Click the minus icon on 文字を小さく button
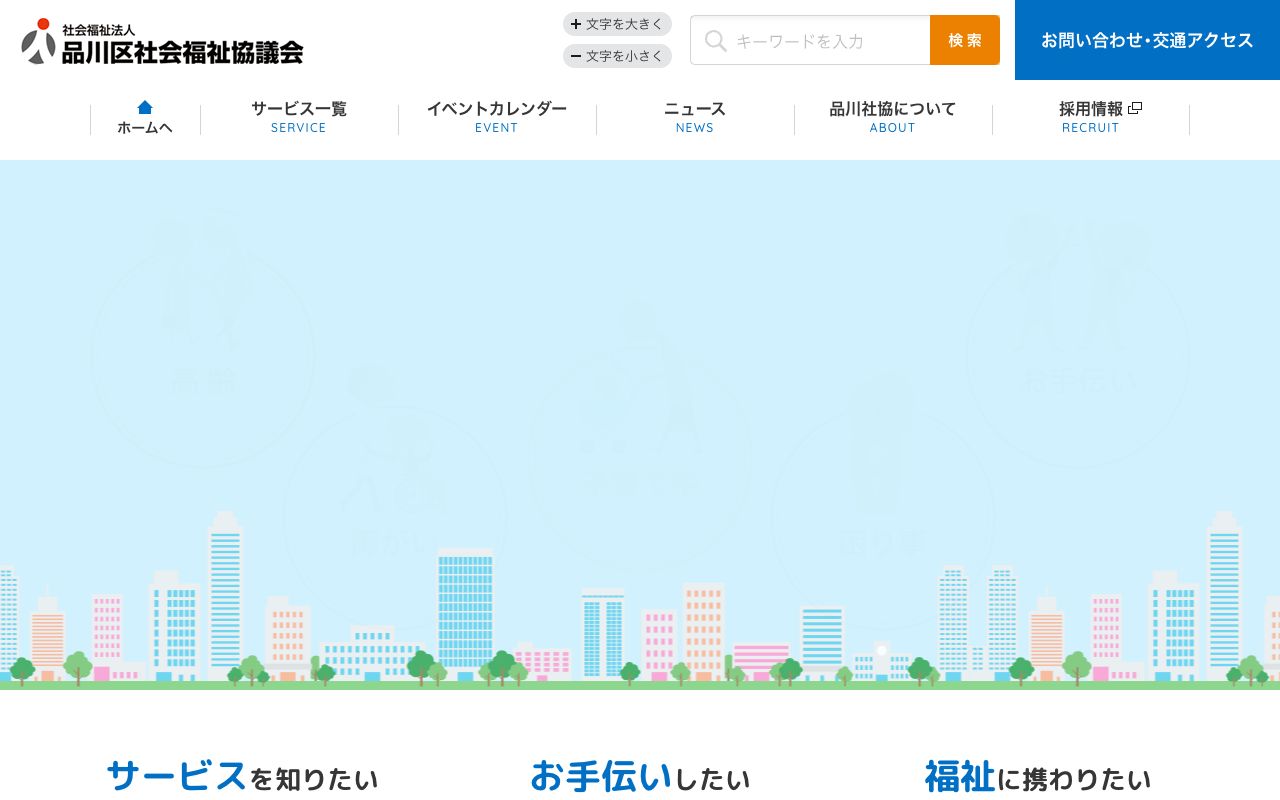 click(576, 56)
